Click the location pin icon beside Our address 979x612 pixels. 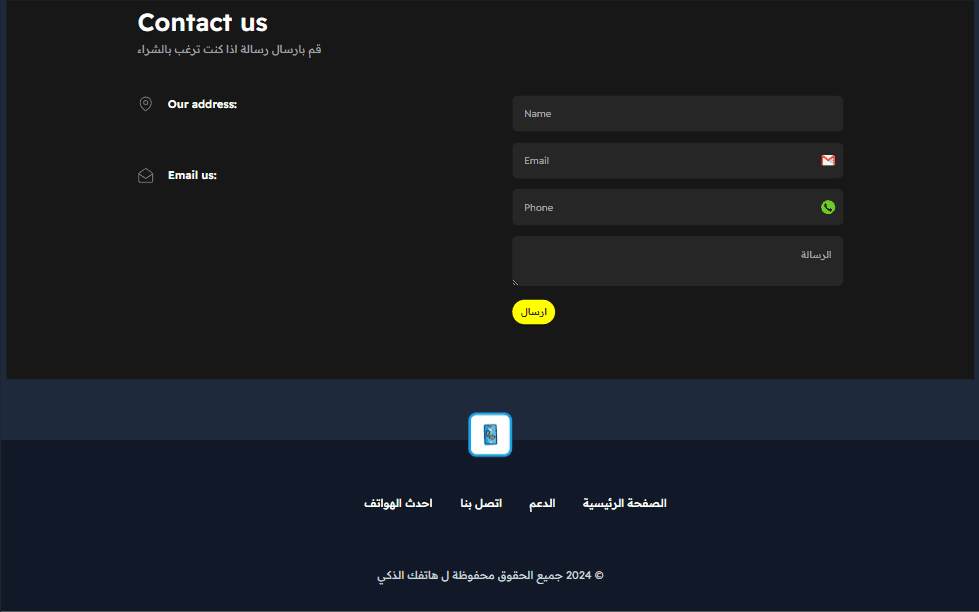point(145,104)
